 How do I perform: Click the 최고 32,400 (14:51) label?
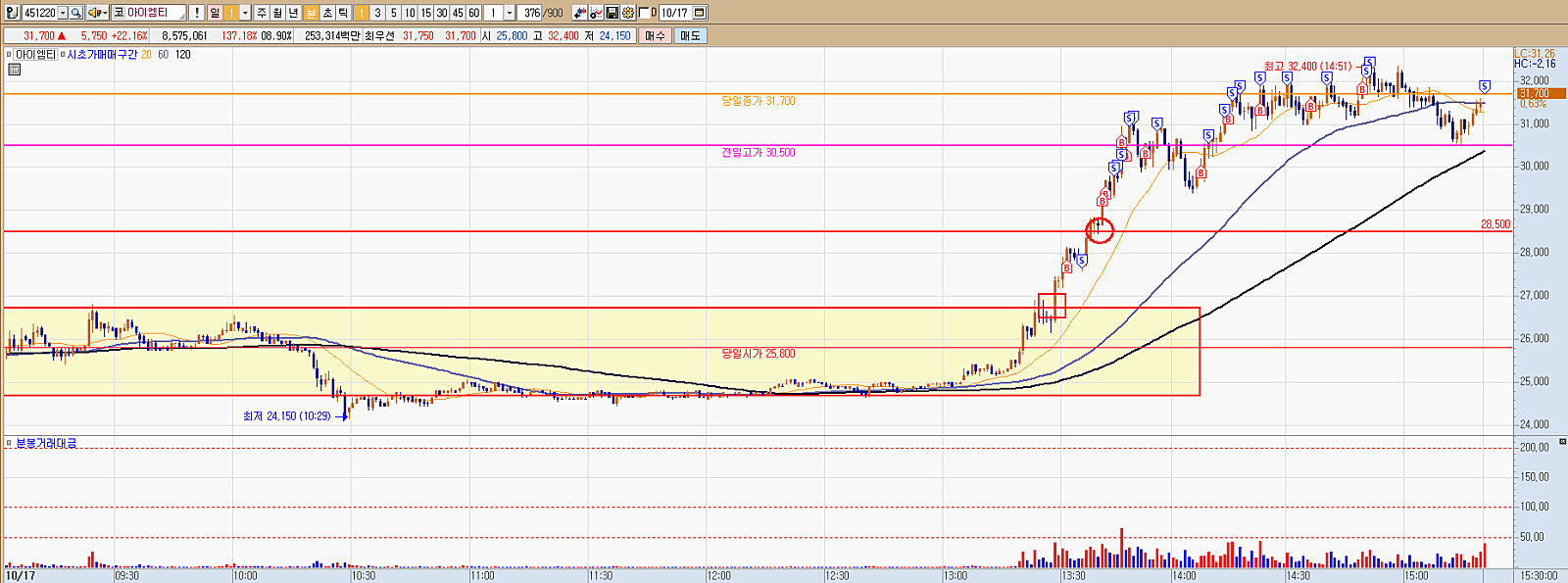1306,67
